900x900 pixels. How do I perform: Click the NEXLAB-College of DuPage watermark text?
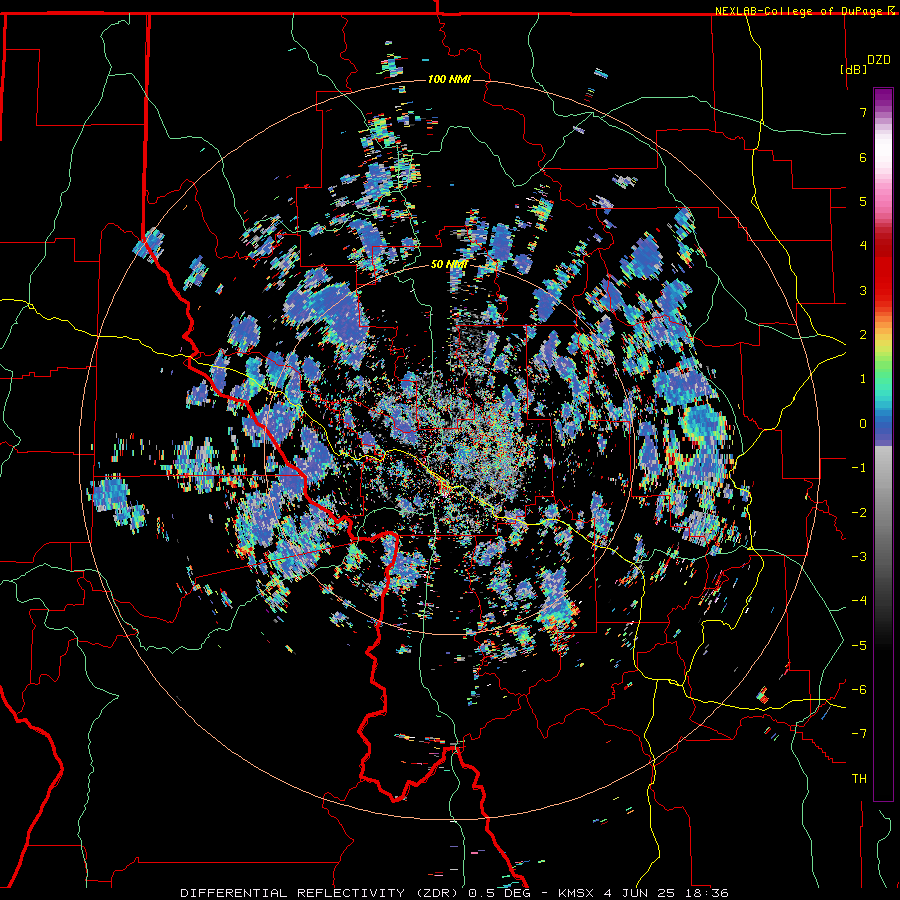coord(799,11)
